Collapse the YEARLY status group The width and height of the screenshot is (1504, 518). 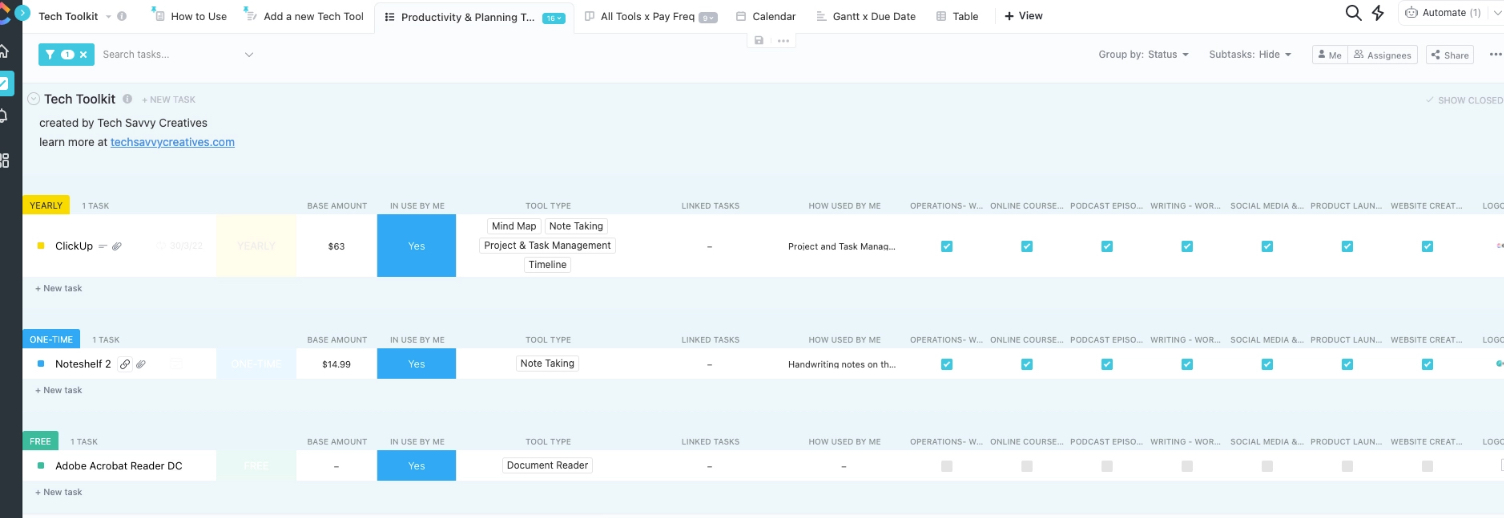(46, 205)
